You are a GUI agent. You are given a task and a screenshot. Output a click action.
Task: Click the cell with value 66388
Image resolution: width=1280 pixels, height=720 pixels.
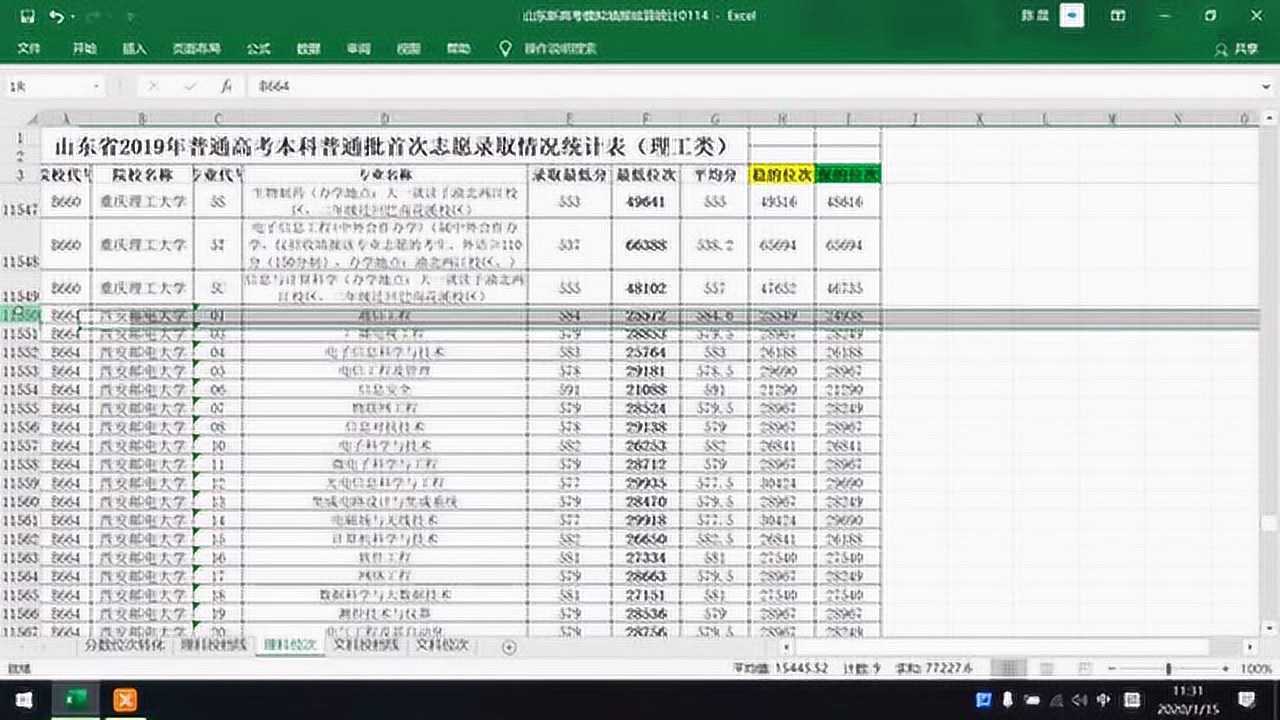(646, 244)
